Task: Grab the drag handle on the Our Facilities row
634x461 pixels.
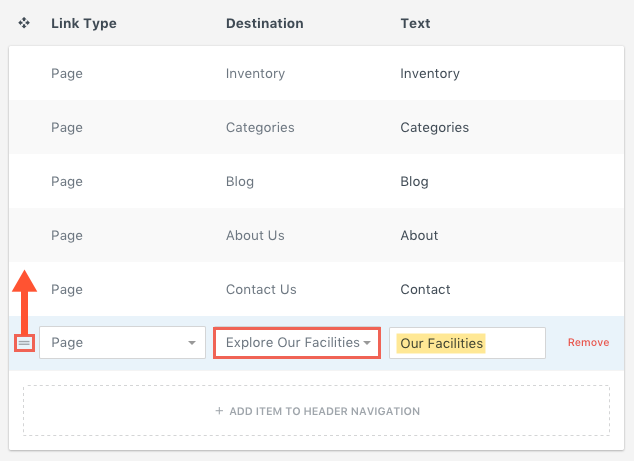Action: (24, 343)
